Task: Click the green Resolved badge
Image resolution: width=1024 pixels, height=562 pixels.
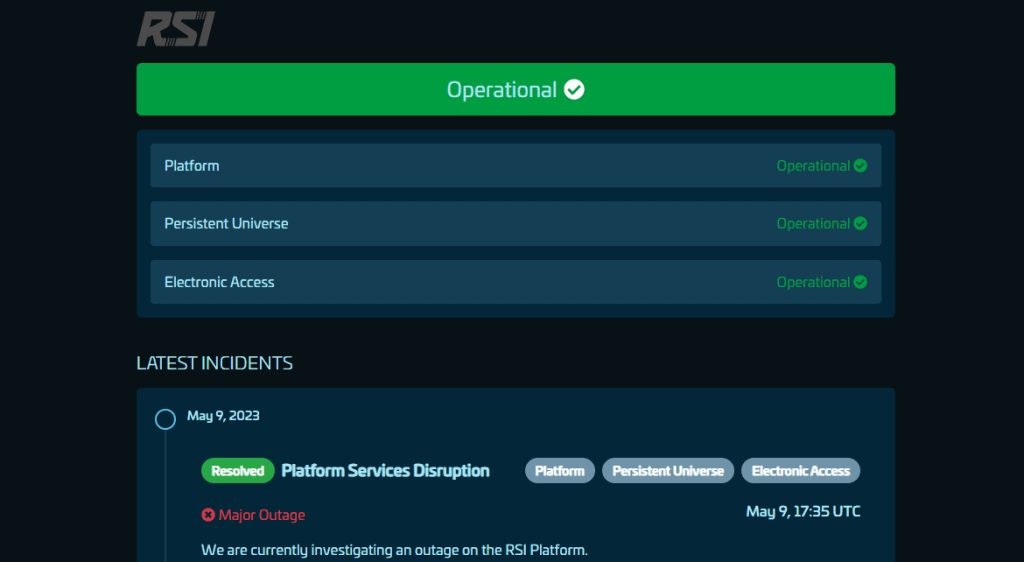Action: coord(238,471)
